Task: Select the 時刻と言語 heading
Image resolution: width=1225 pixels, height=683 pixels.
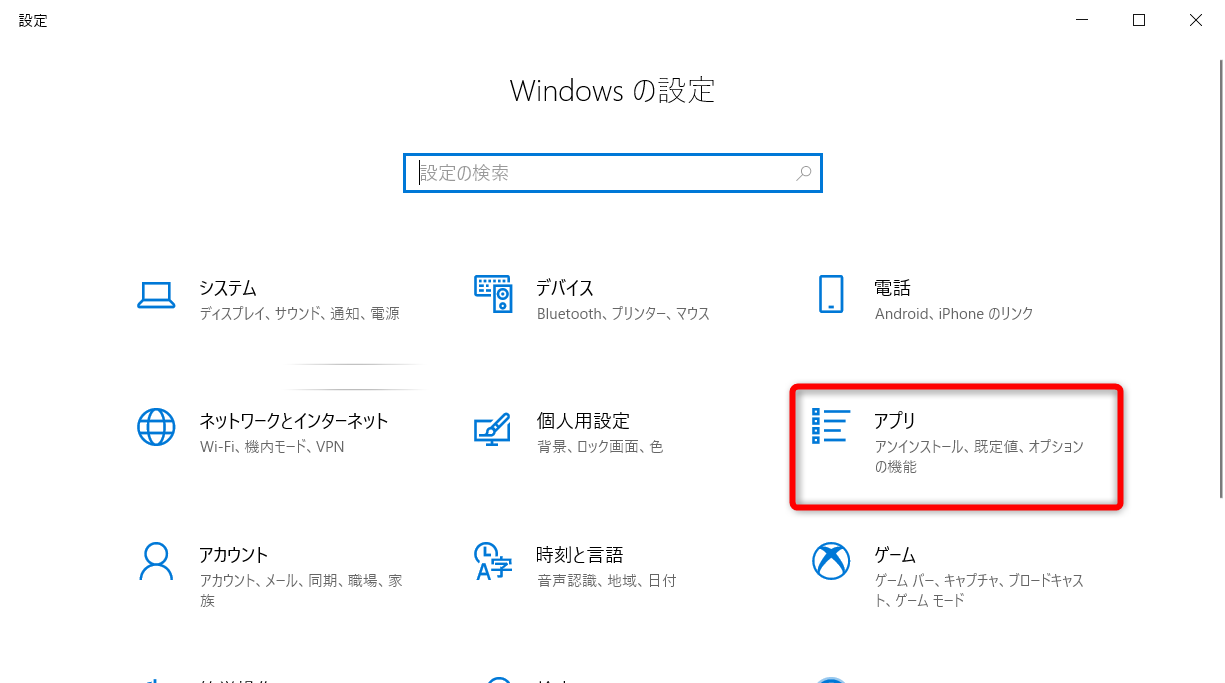Action: [x=580, y=555]
